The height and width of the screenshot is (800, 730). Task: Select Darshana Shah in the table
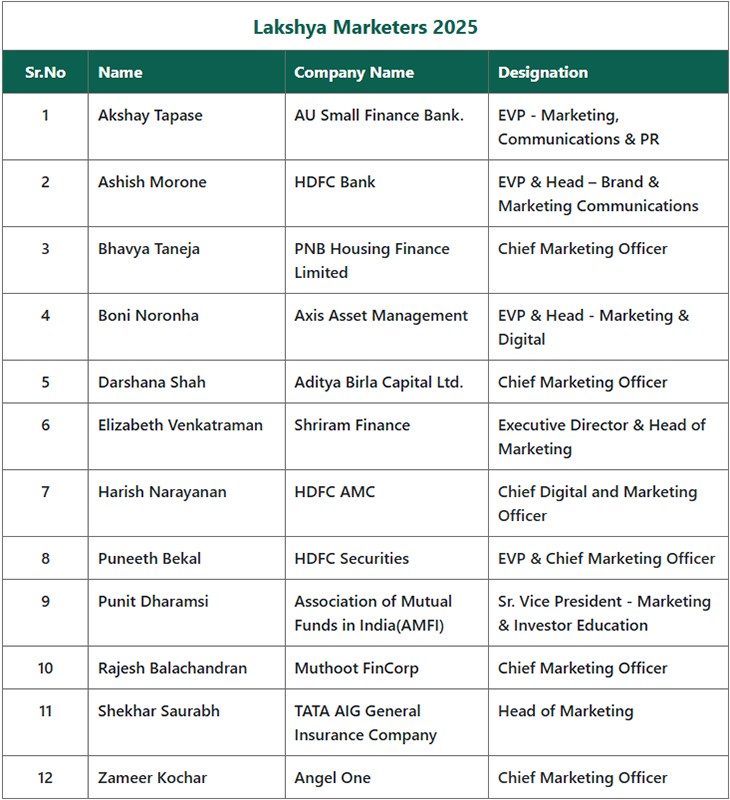coord(152,382)
